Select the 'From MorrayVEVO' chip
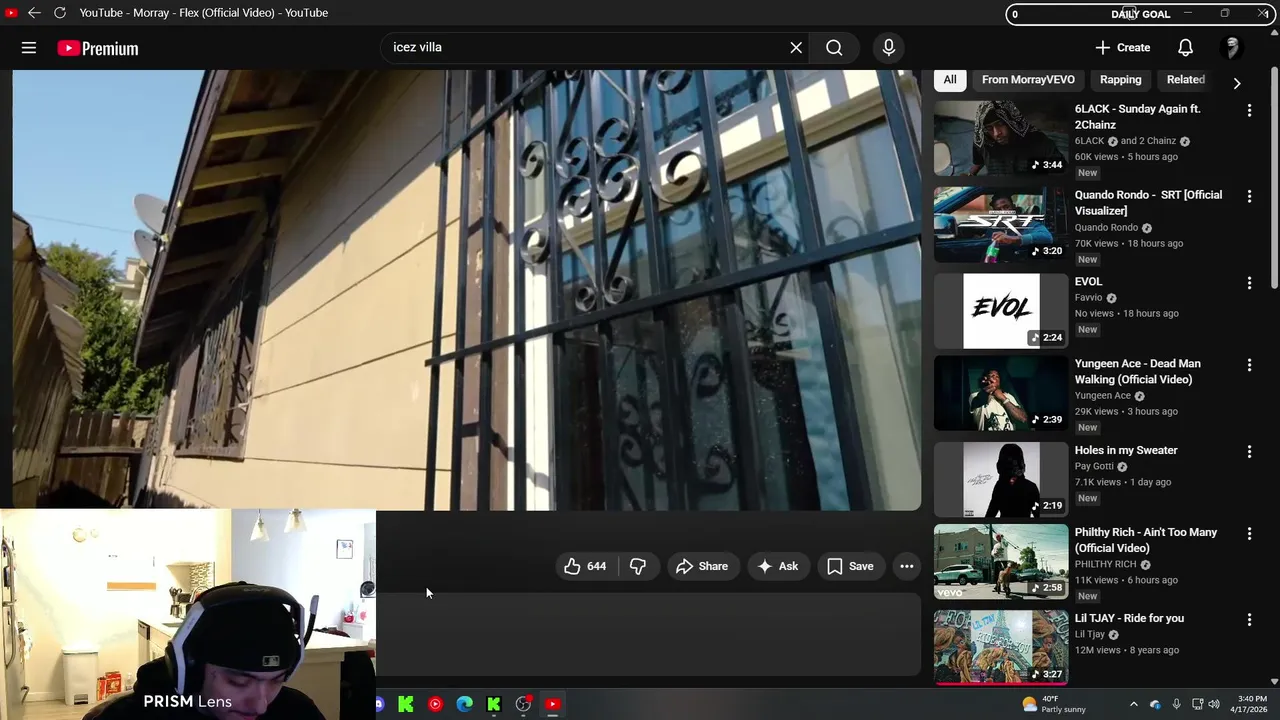Screen dimensions: 1280x720 click(x=1028, y=79)
